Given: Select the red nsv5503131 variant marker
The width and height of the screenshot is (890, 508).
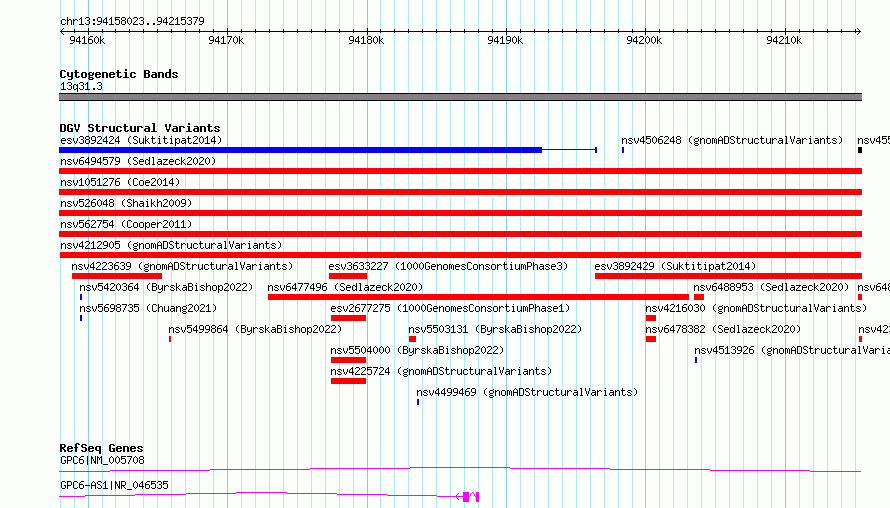Looking at the screenshot, I should [413, 339].
